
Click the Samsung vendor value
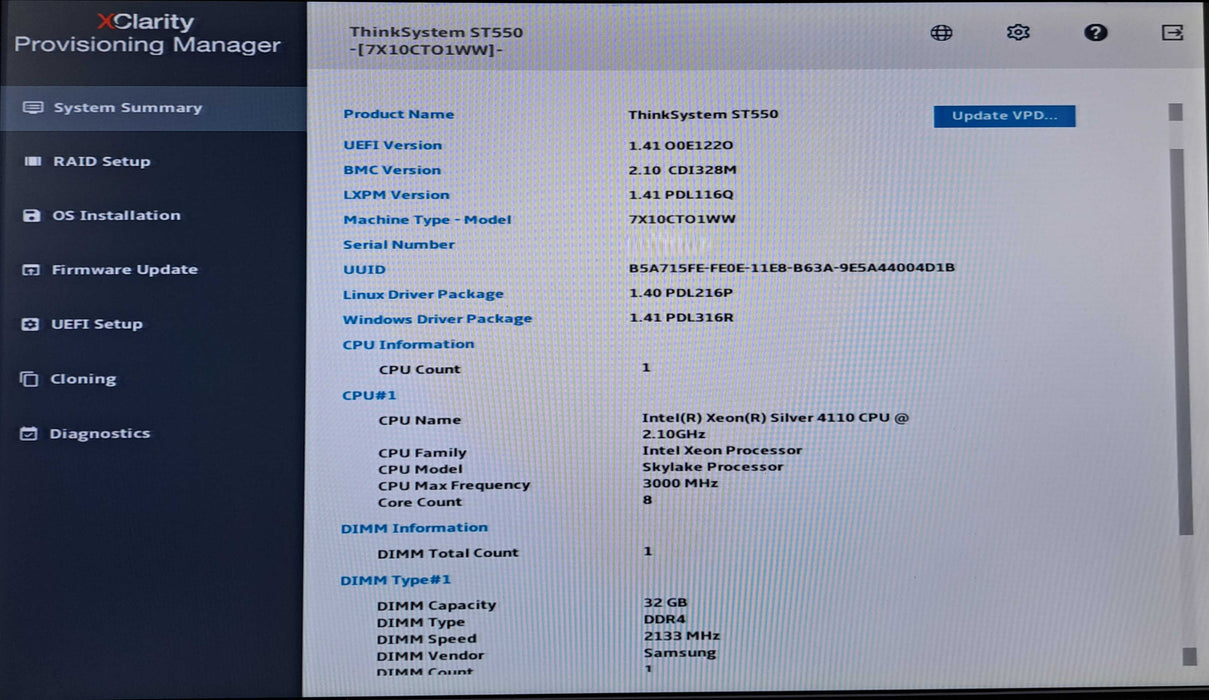[679, 652]
